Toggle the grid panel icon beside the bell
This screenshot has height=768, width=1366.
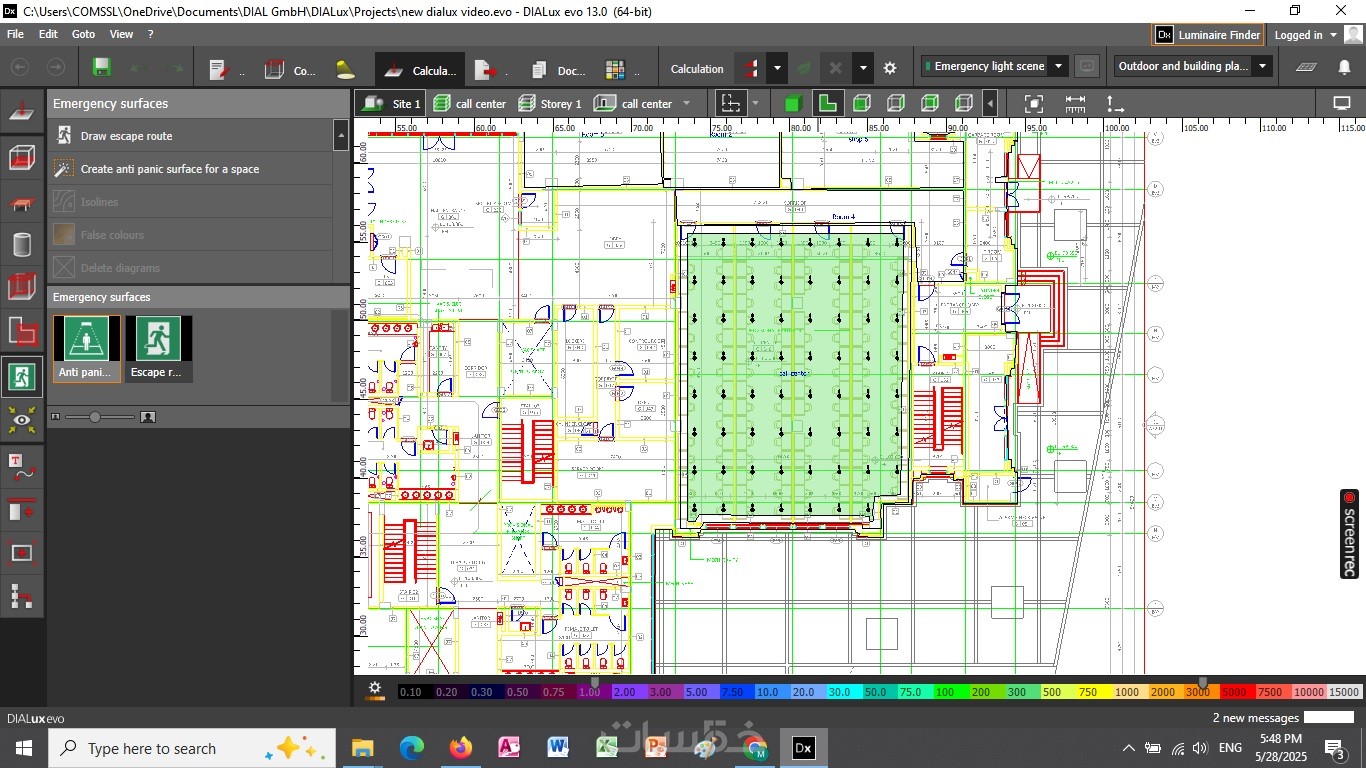(x=1306, y=67)
